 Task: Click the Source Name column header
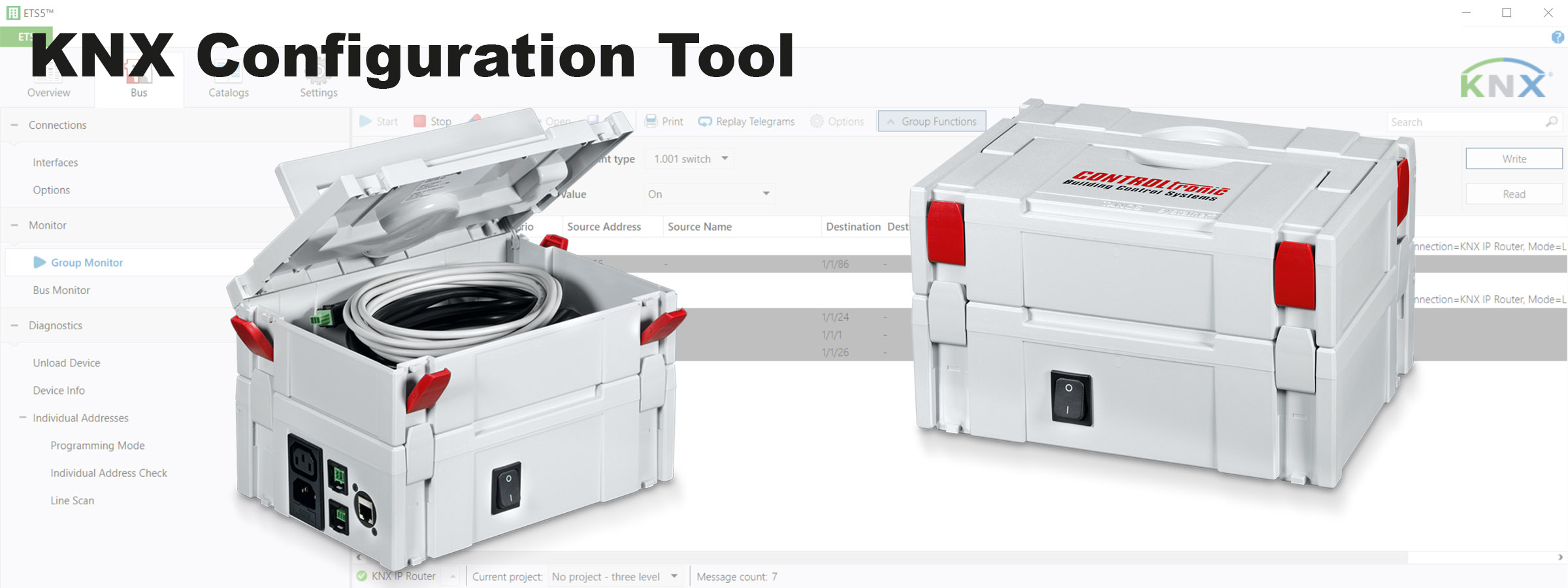699,227
